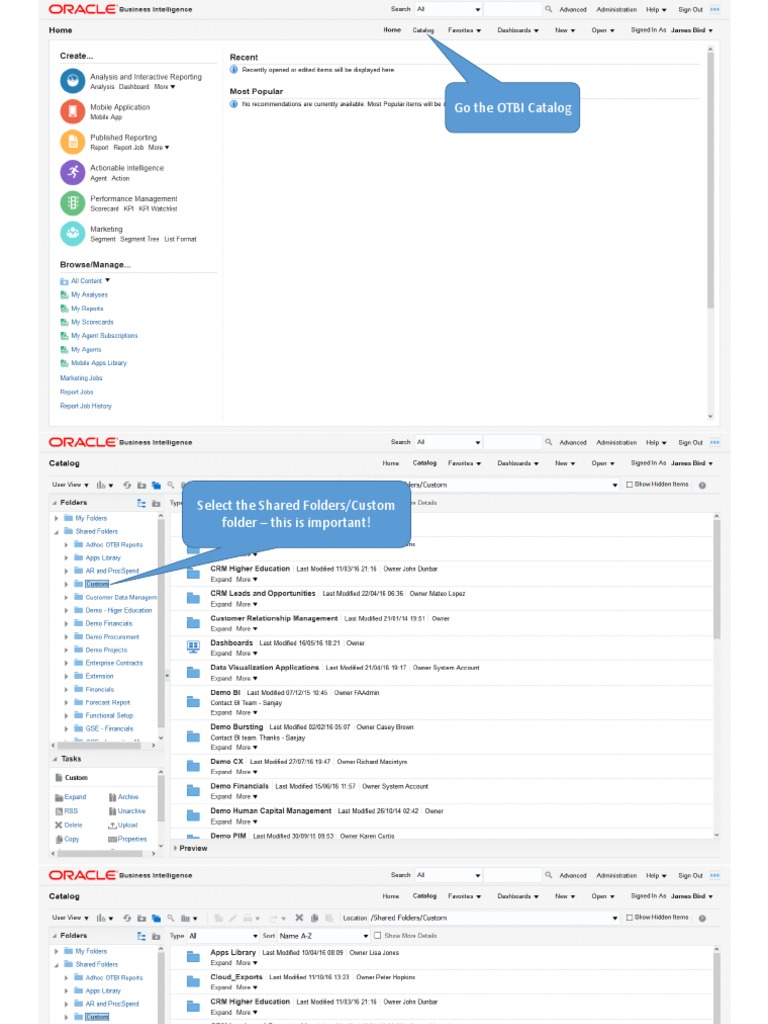Click the folder icon in bottom Folders header
768x1024 pixels.
pyautogui.click(x=156, y=936)
